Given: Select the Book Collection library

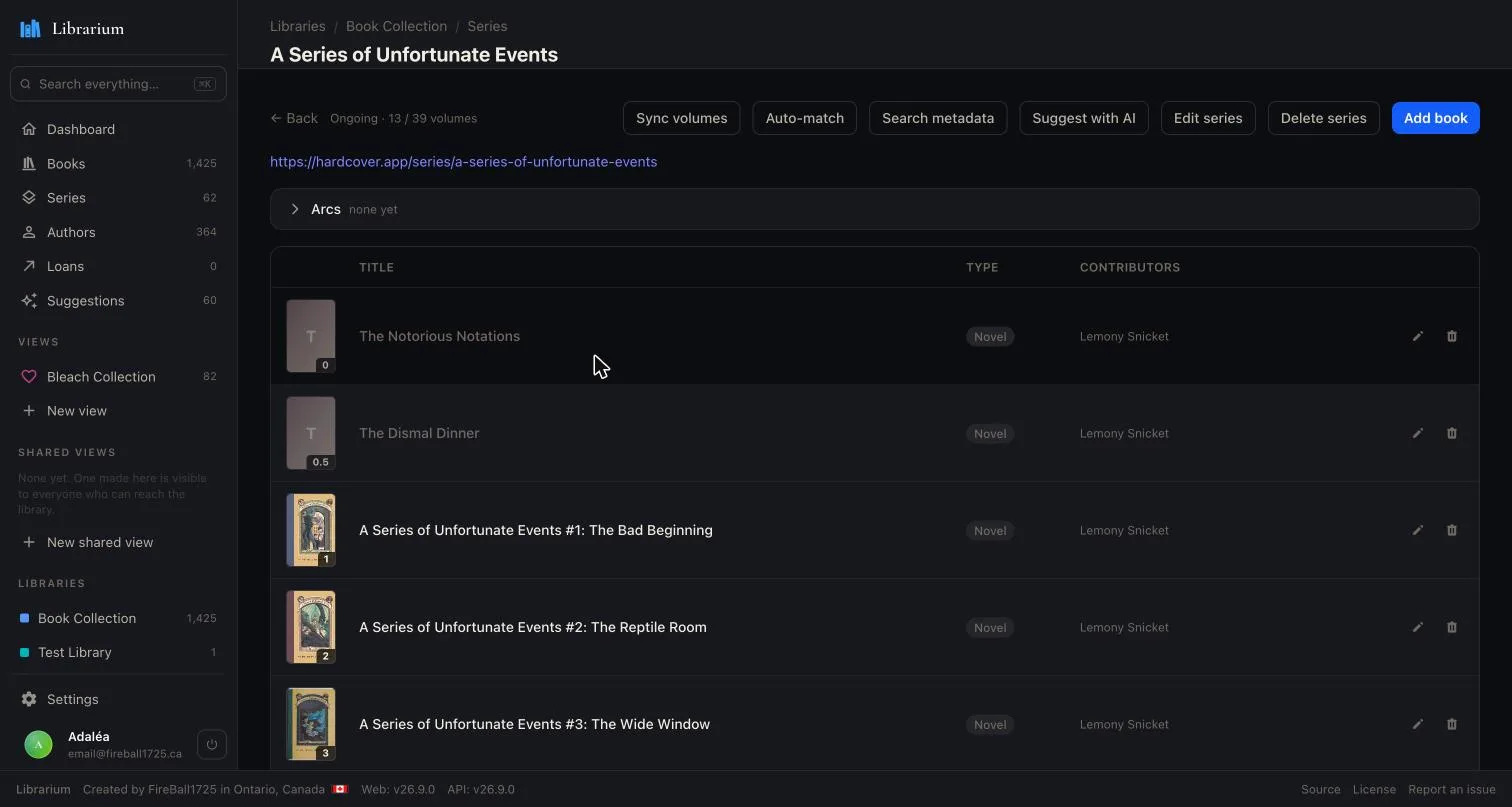Looking at the screenshot, I should click(x=118, y=618).
